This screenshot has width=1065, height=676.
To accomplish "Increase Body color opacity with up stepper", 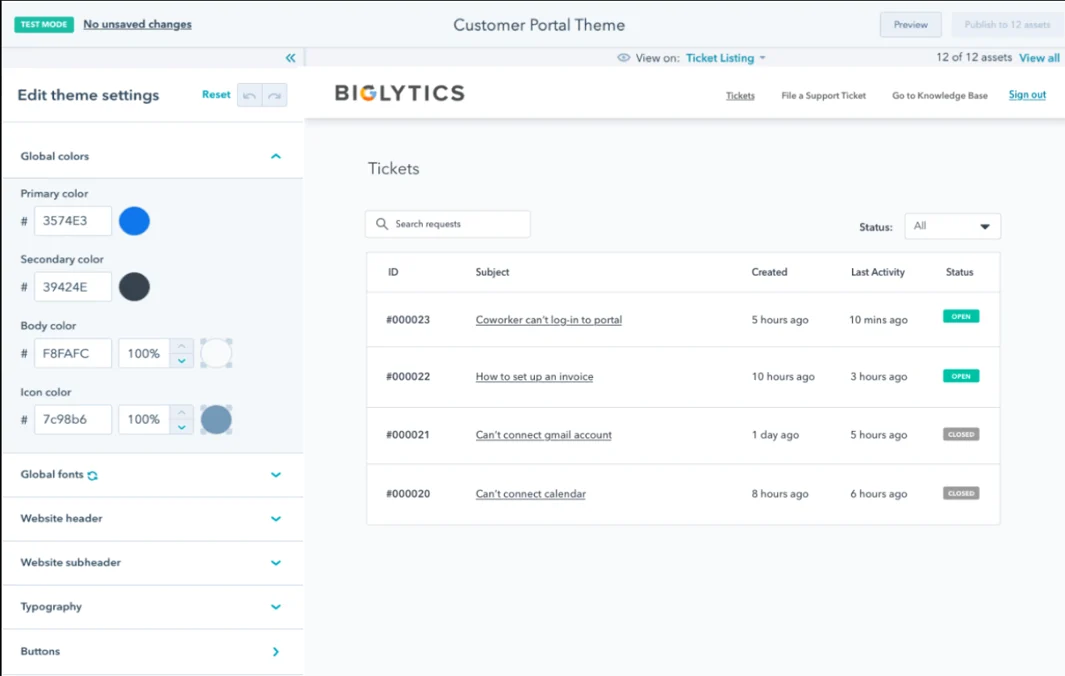I will point(180,347).
